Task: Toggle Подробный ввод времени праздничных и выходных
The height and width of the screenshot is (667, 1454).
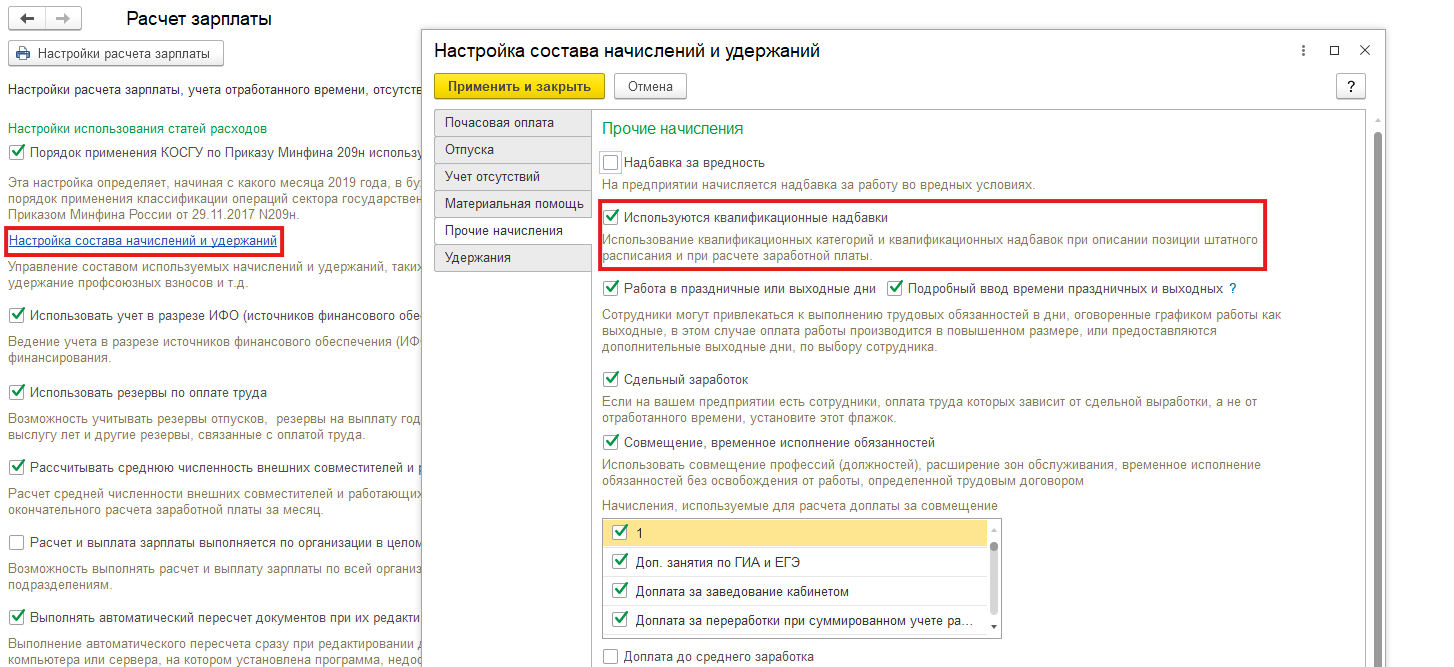Action: [x=895, y=288]
